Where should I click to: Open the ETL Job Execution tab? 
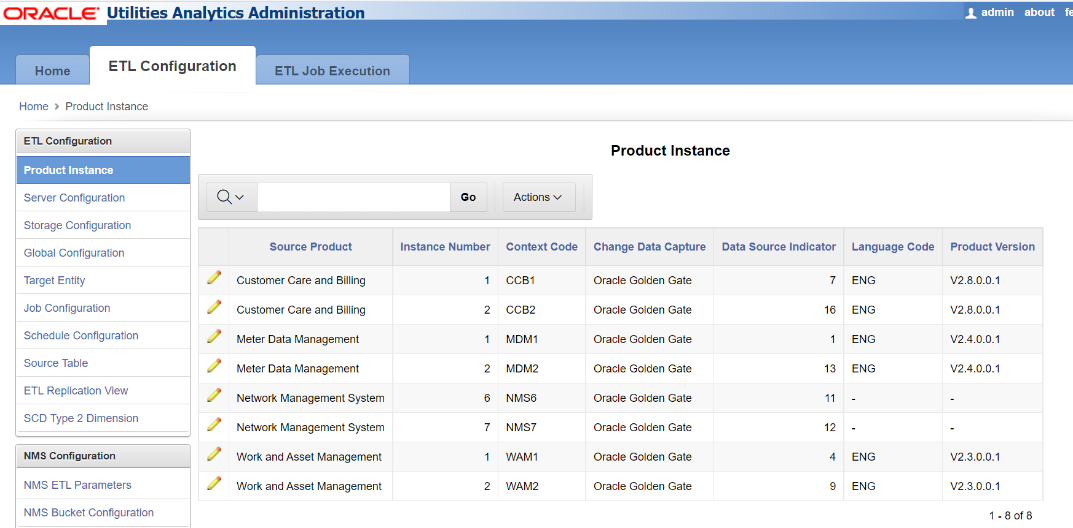[x=333, y=70]
